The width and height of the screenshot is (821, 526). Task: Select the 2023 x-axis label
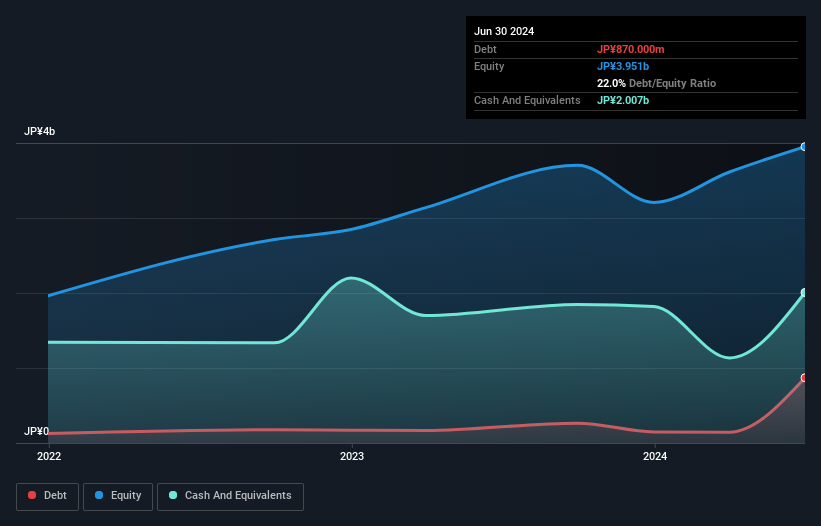point(352,456)
